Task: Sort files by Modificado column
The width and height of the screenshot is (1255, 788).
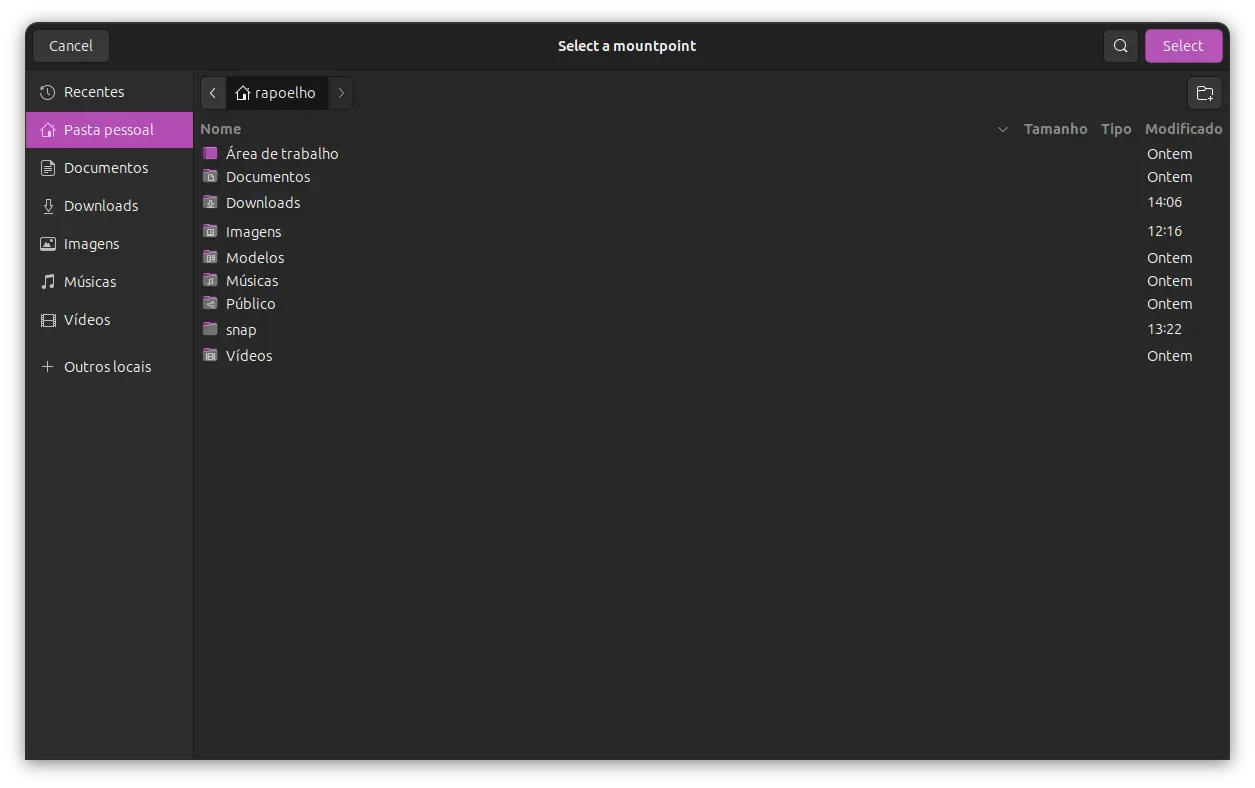Action: 1183,129
